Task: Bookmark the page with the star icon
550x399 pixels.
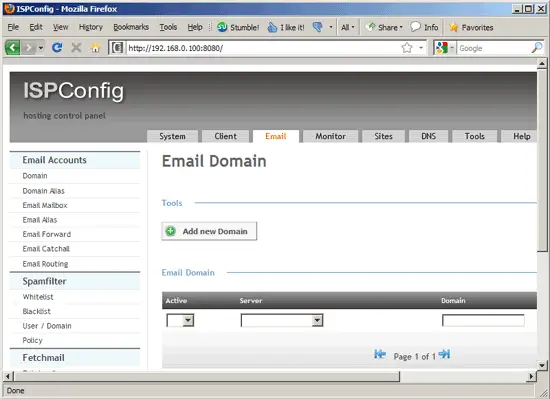Action: (407, 48)
